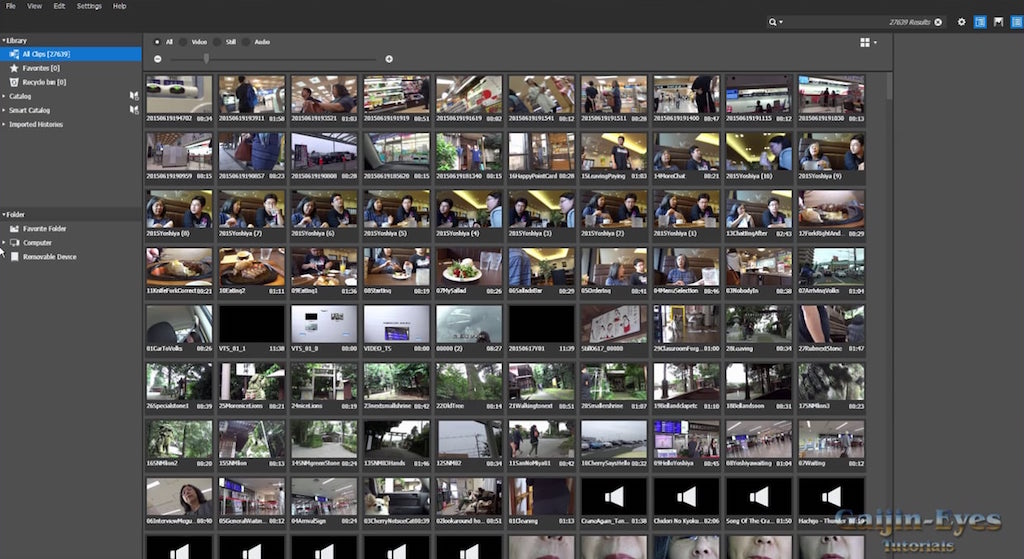
Task: Click the vertical scrollbar of clip grid
Action: [x=889, y=86]
